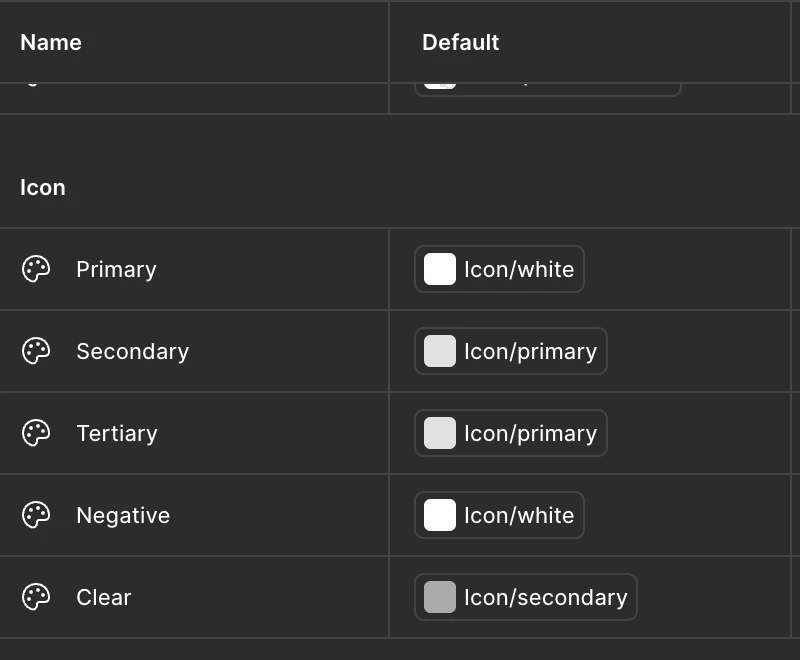800x660 pixels.
Task: Click the Icon group header
Action: [43, 188]
